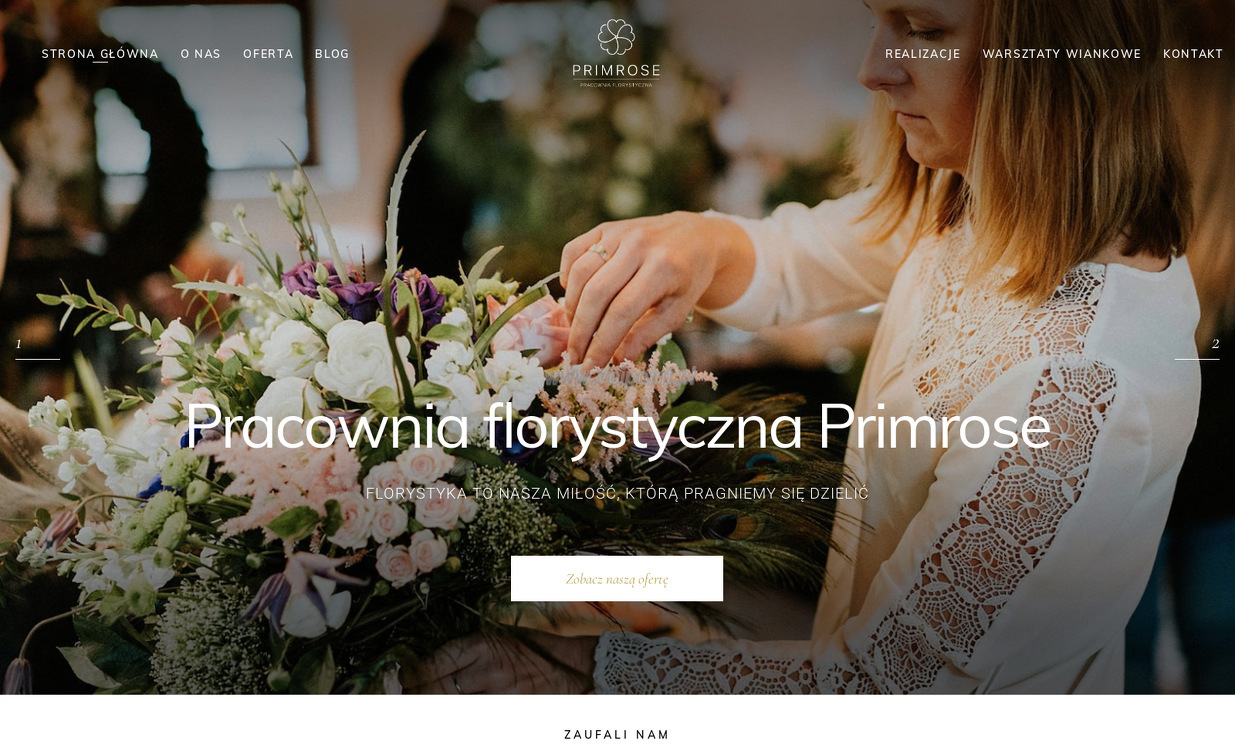Open the Strona główna menu item

[100, 54]
